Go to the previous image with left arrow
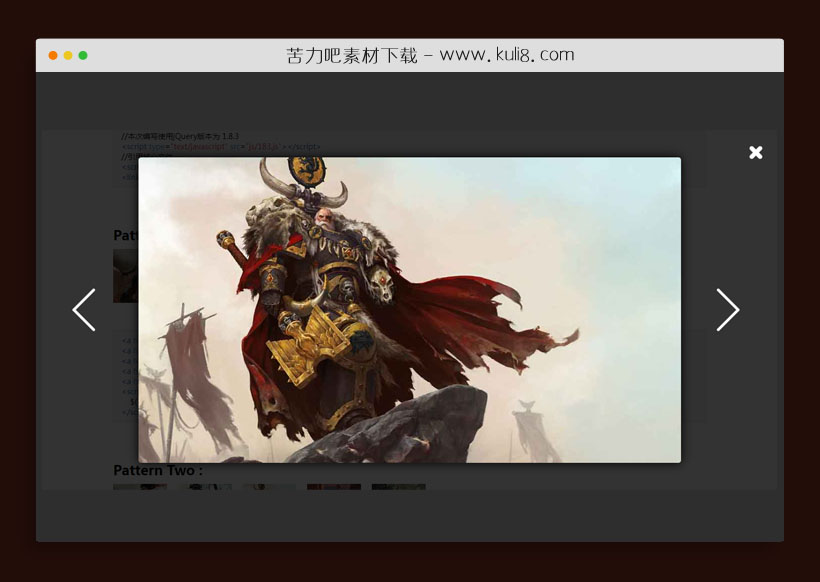Screen dimensions: 820x582 click(84, 310)
